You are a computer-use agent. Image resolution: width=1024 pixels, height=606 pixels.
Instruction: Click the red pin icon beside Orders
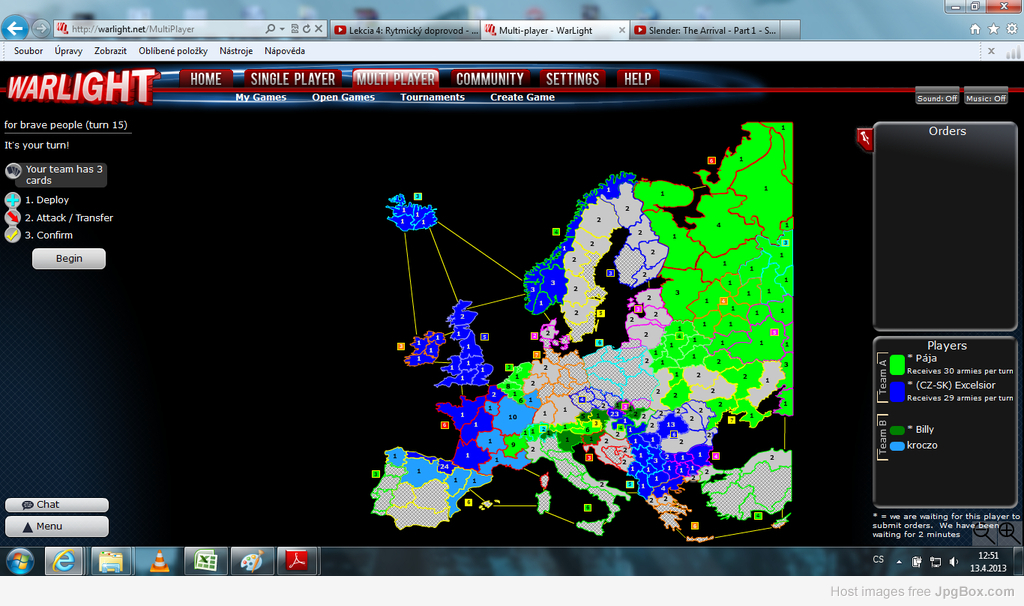tap(864, 139)
